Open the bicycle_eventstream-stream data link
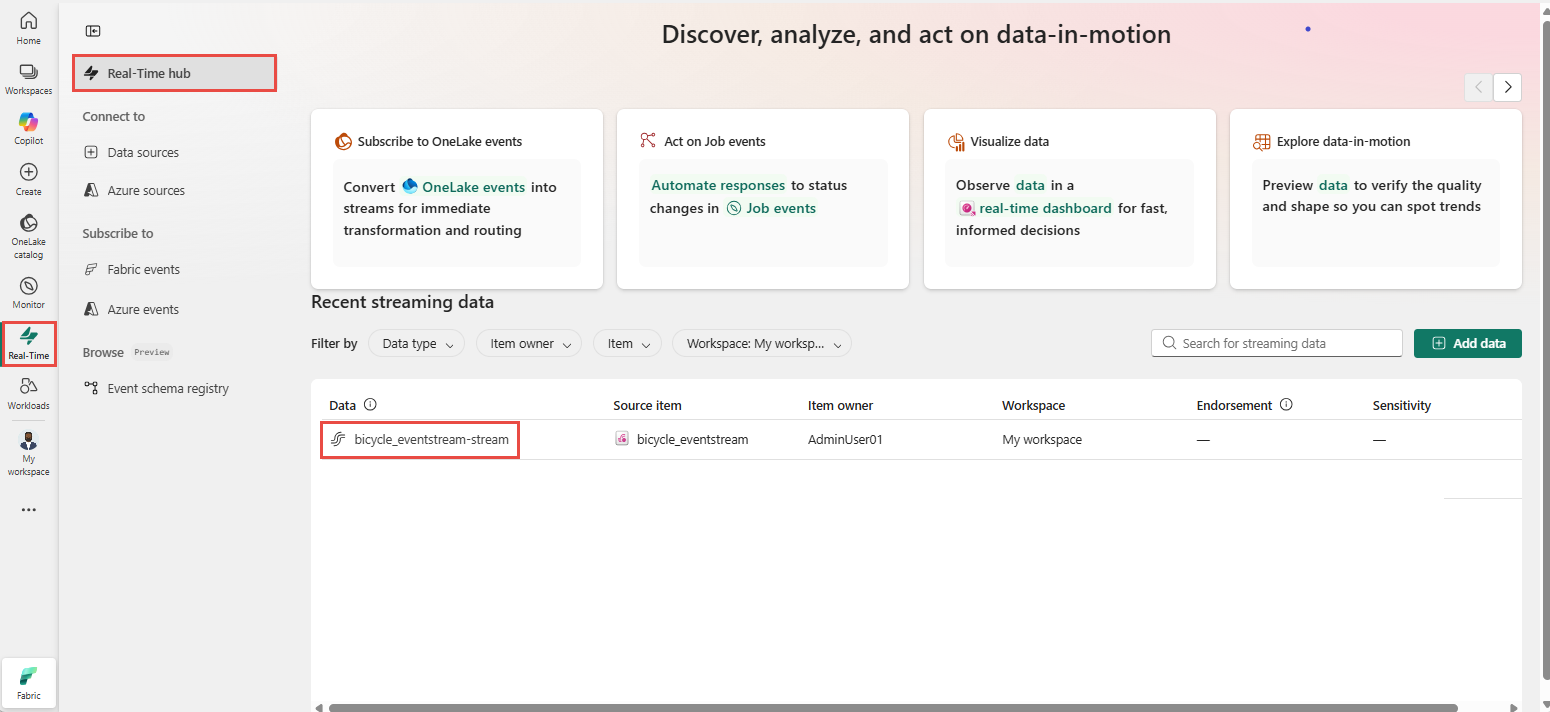This screenshot has width=1550, height=712. (431, 440)
